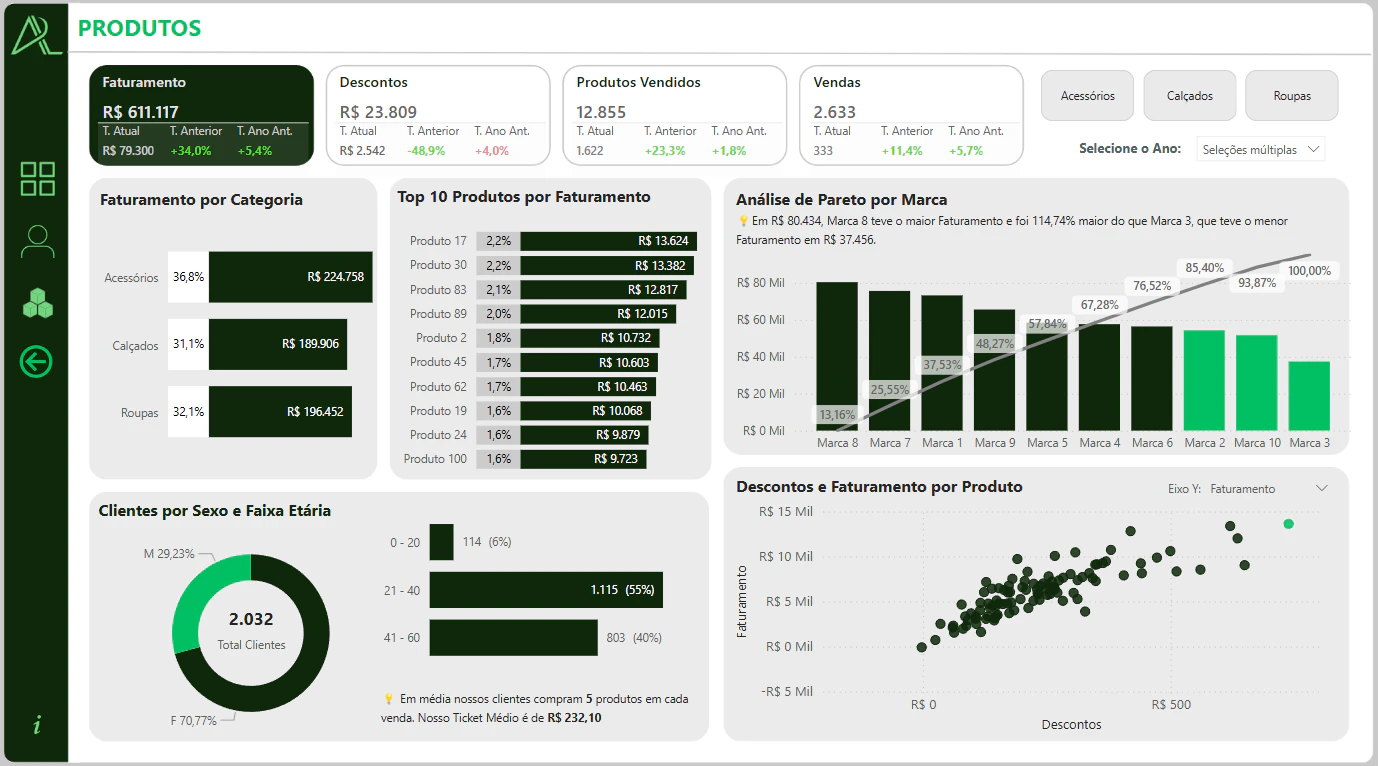Select the products cubes icon in sidebar
Screen dimensions: 1378x766
point(38,303)
